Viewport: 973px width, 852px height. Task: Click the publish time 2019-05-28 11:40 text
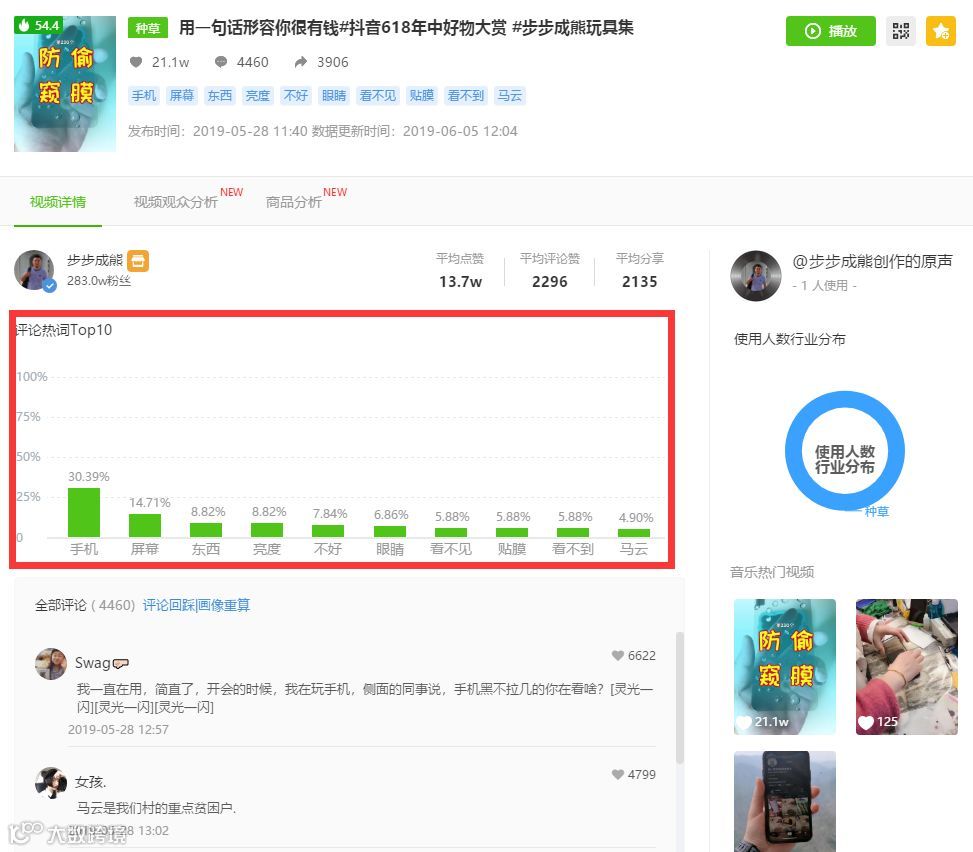250,132
